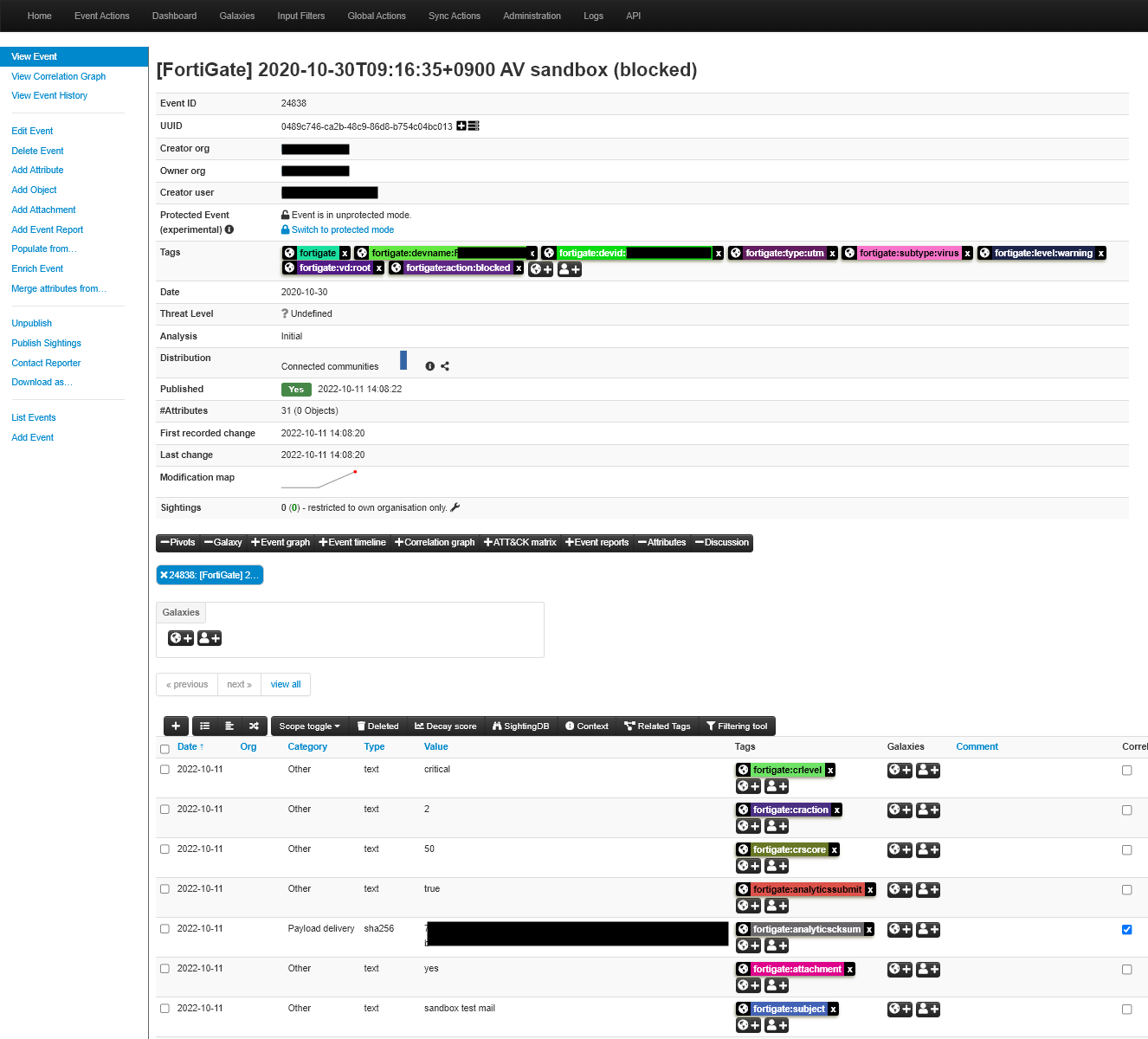Screen dimensions: 1148x1039
Task: Collapse the Attributes section
Action: (662, 543)
